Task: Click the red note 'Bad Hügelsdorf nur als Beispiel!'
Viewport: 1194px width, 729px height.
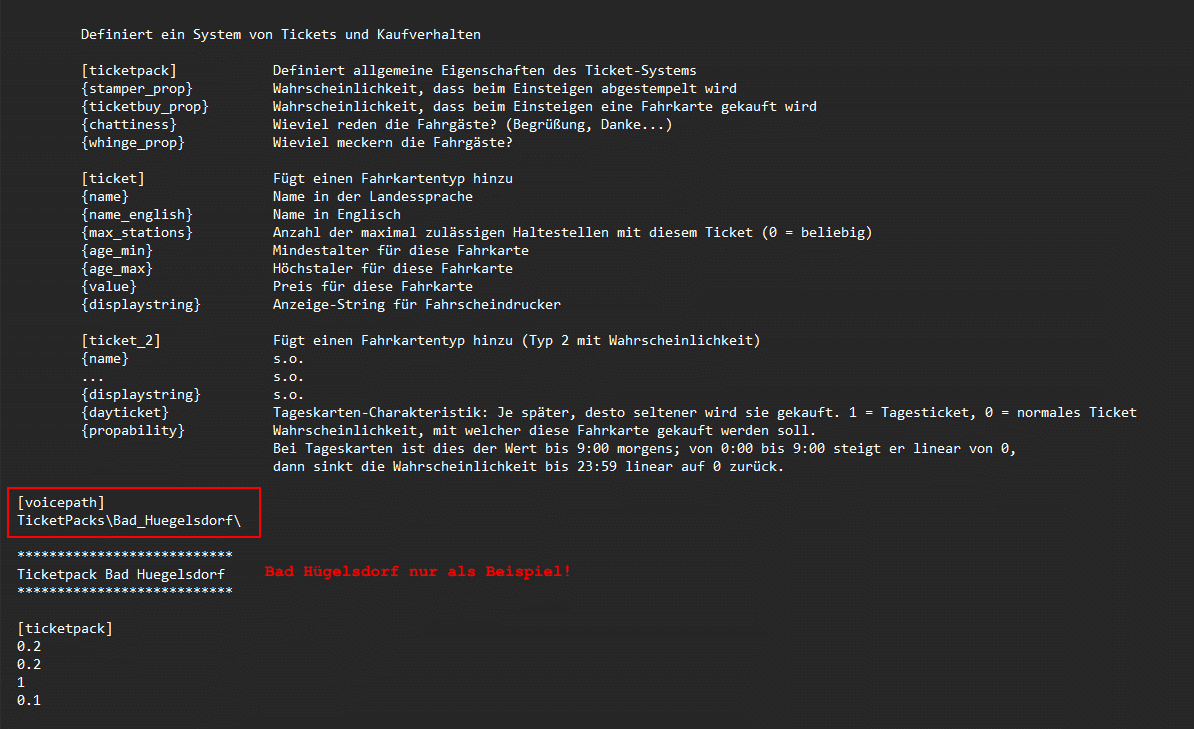Action: click(417, 571)
